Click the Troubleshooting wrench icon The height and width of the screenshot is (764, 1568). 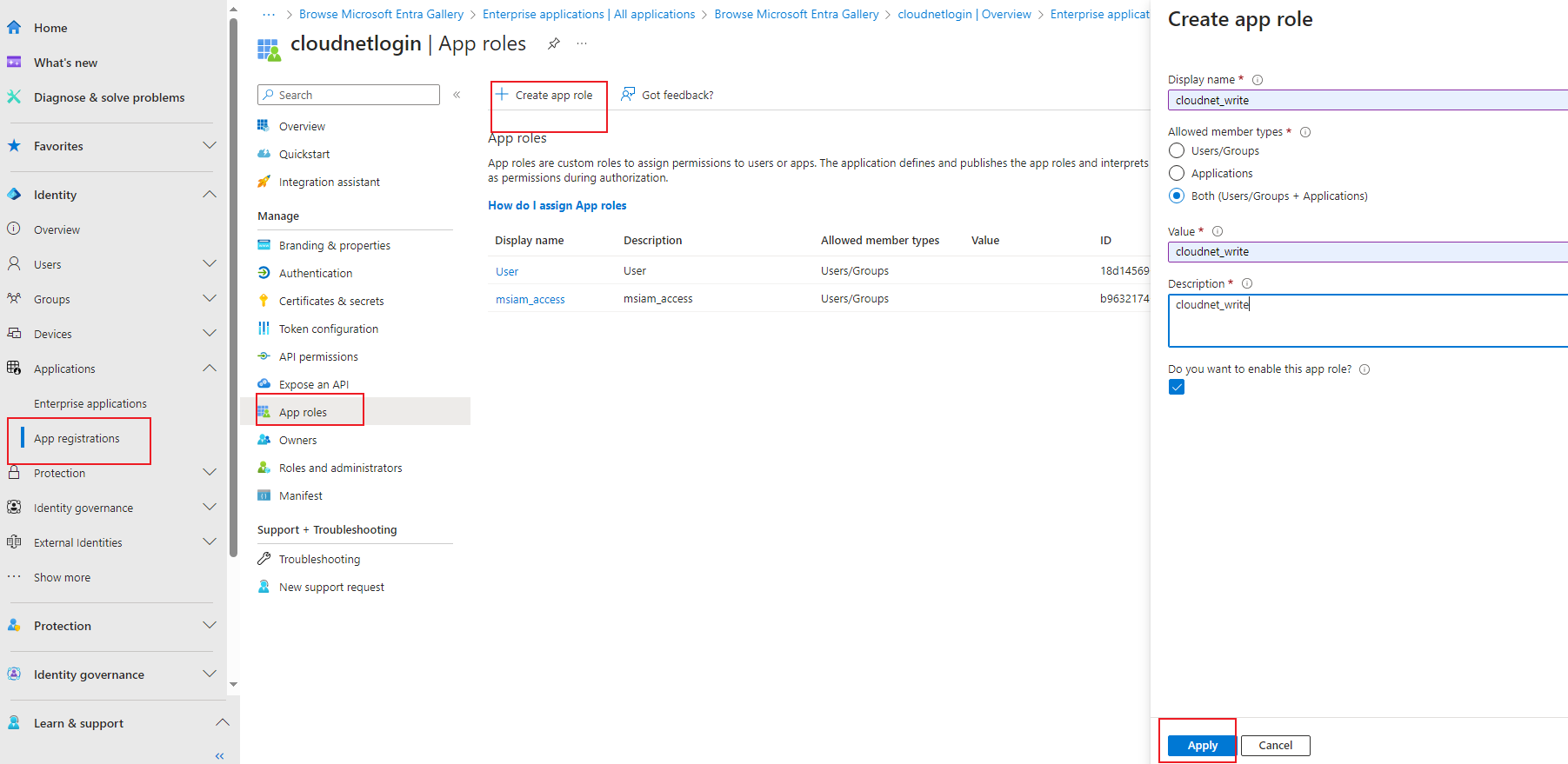pyautogui.click(x=264, y=559)
